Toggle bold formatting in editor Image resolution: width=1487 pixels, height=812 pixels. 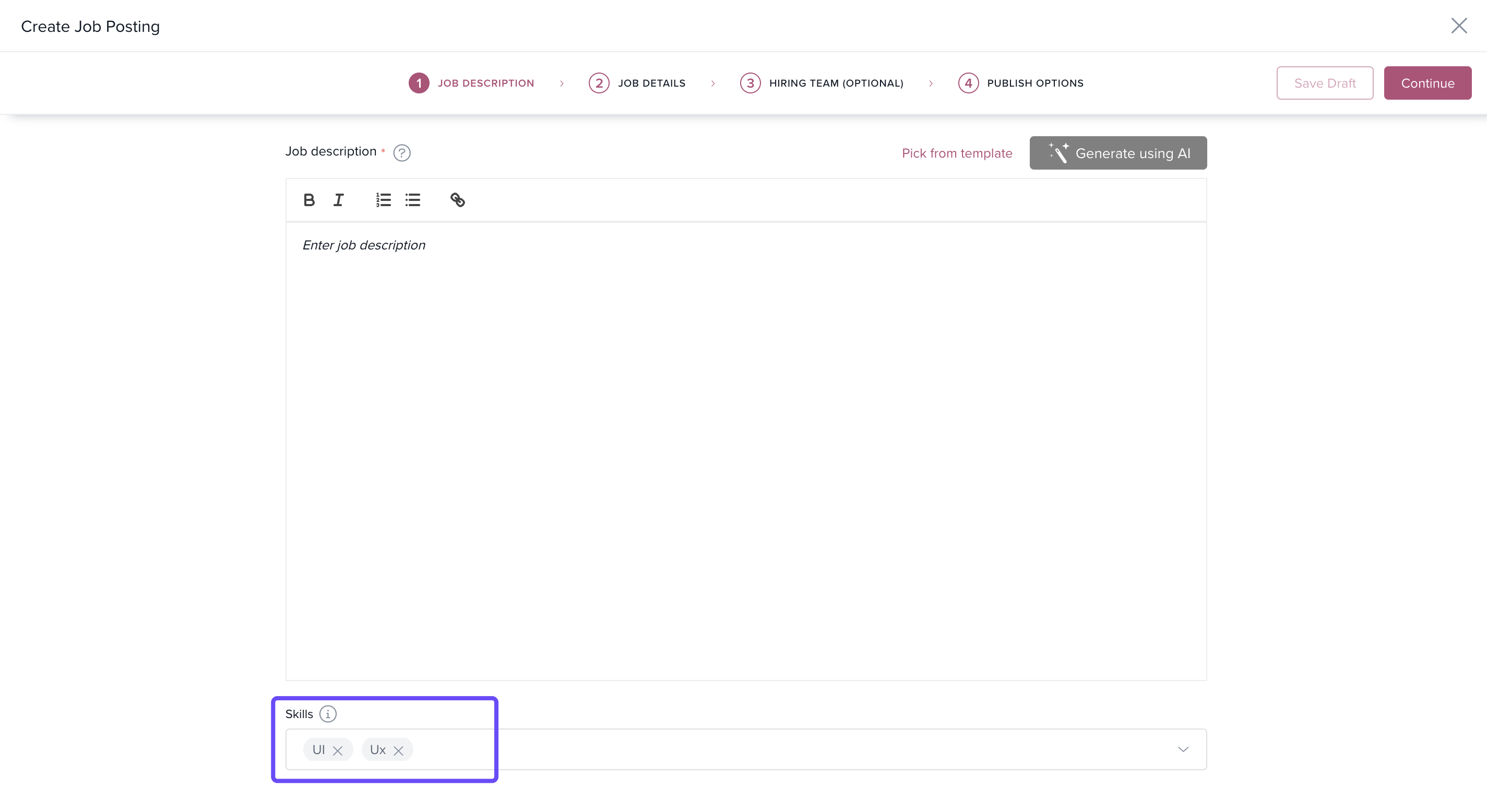(x=309, y=200)
